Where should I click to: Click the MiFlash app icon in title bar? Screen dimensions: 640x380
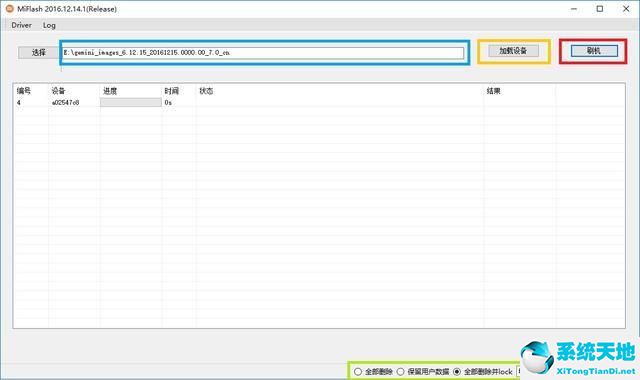(9, 9)
